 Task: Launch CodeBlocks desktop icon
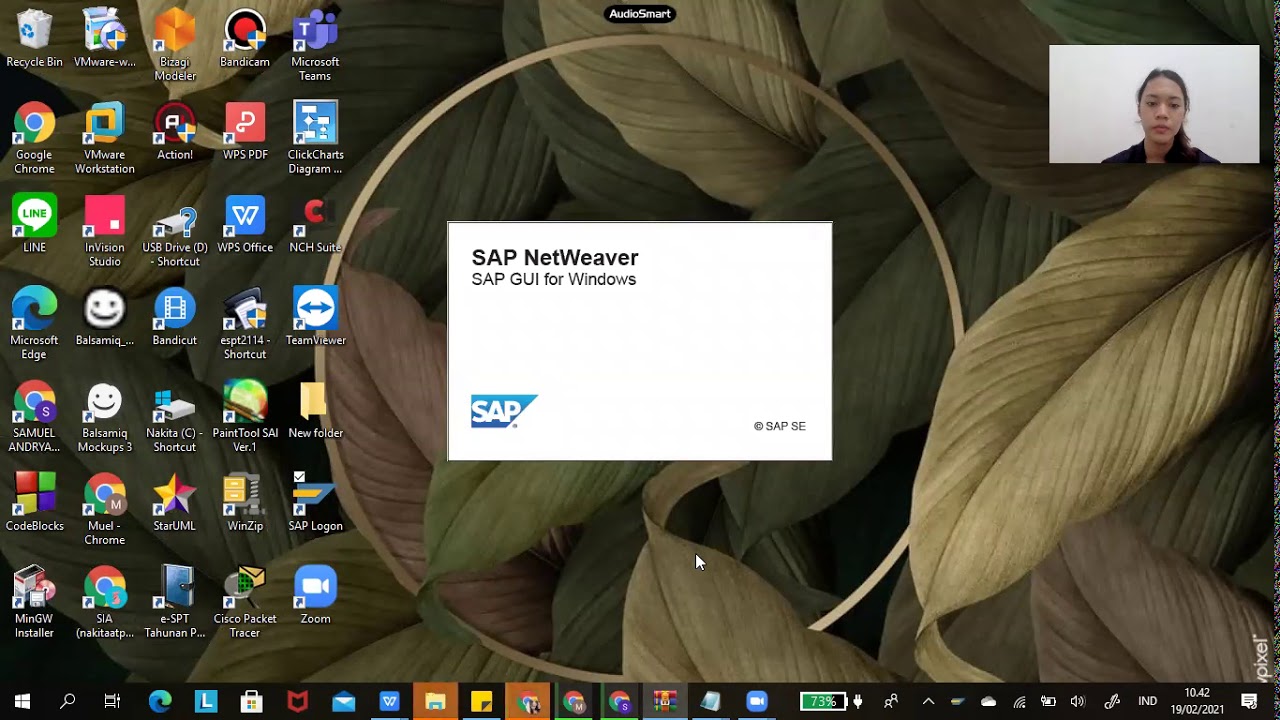(x=34, y=503)
